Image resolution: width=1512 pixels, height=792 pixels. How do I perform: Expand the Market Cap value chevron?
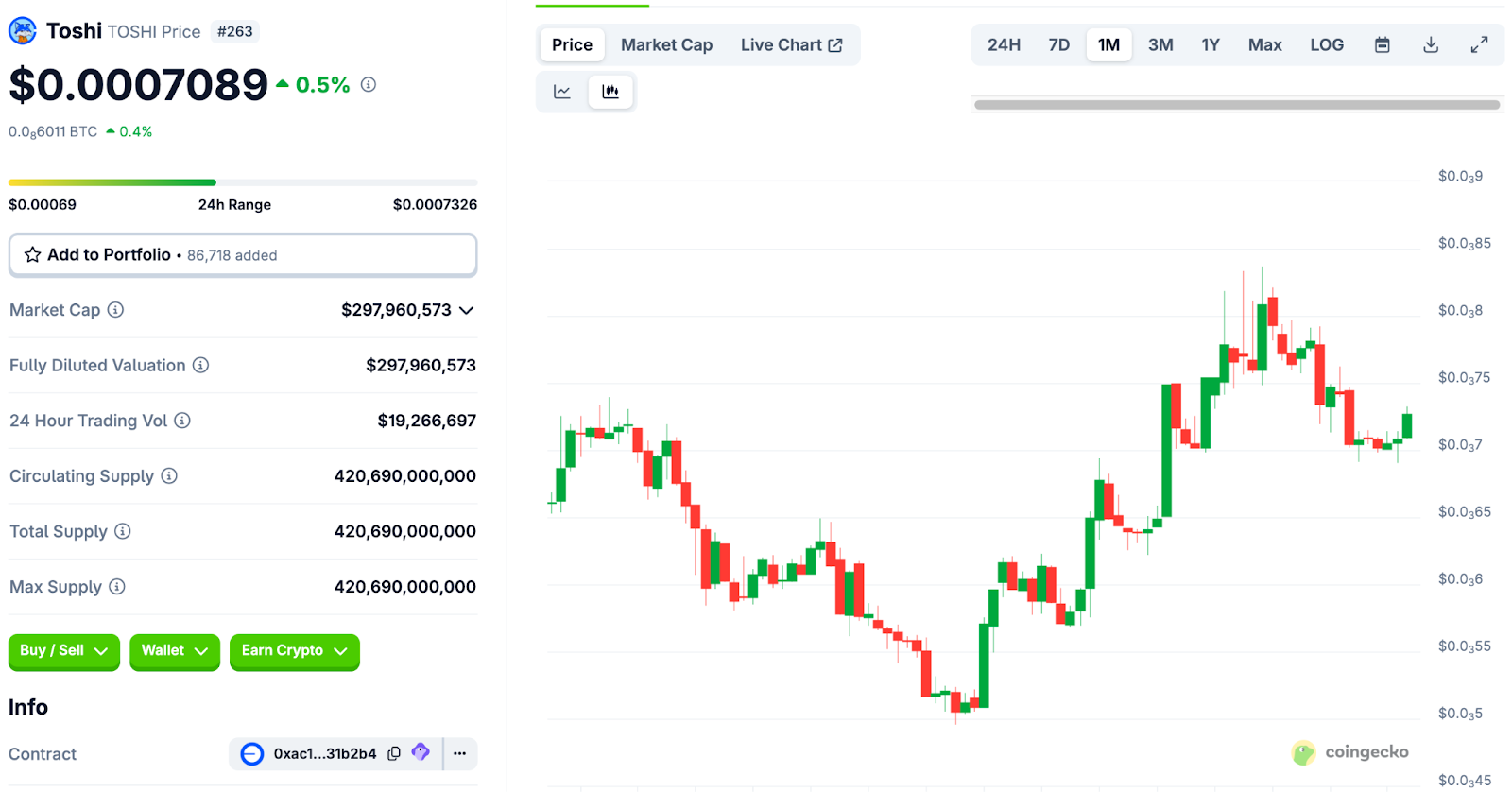pyautogui.click(x=466, y=310)
